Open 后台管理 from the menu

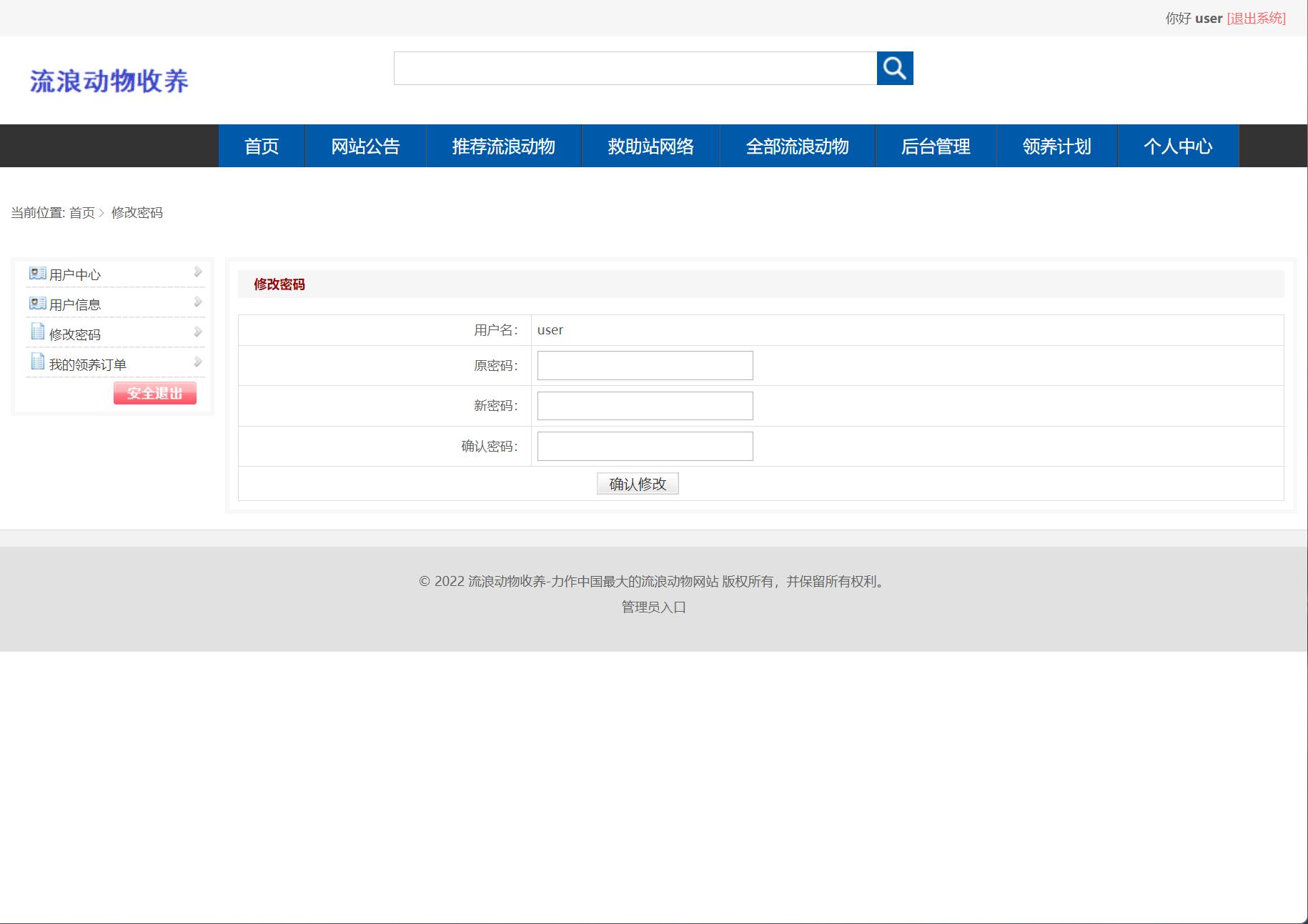coord(936,146)
